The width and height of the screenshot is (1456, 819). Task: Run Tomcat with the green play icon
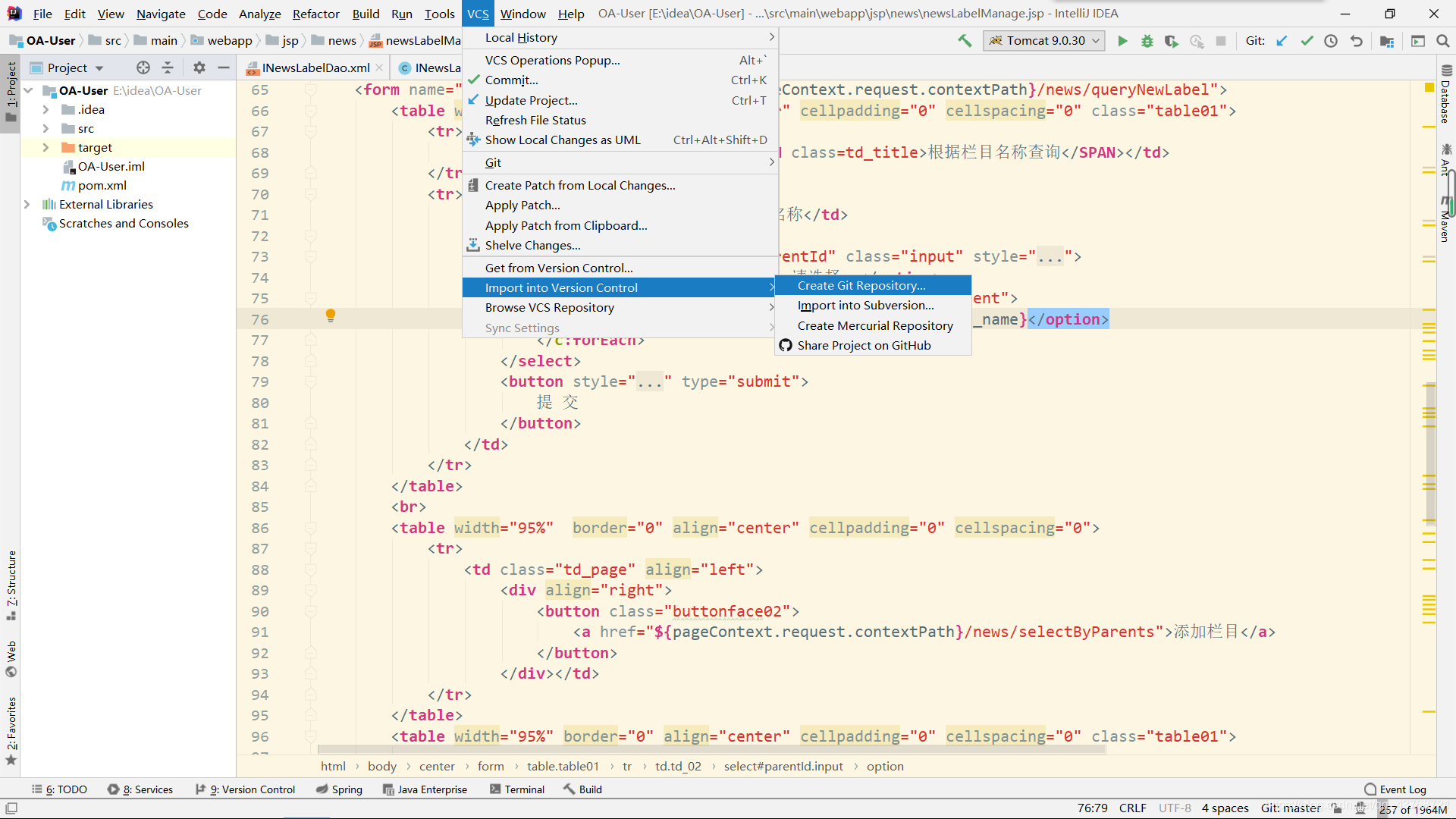1122,41
